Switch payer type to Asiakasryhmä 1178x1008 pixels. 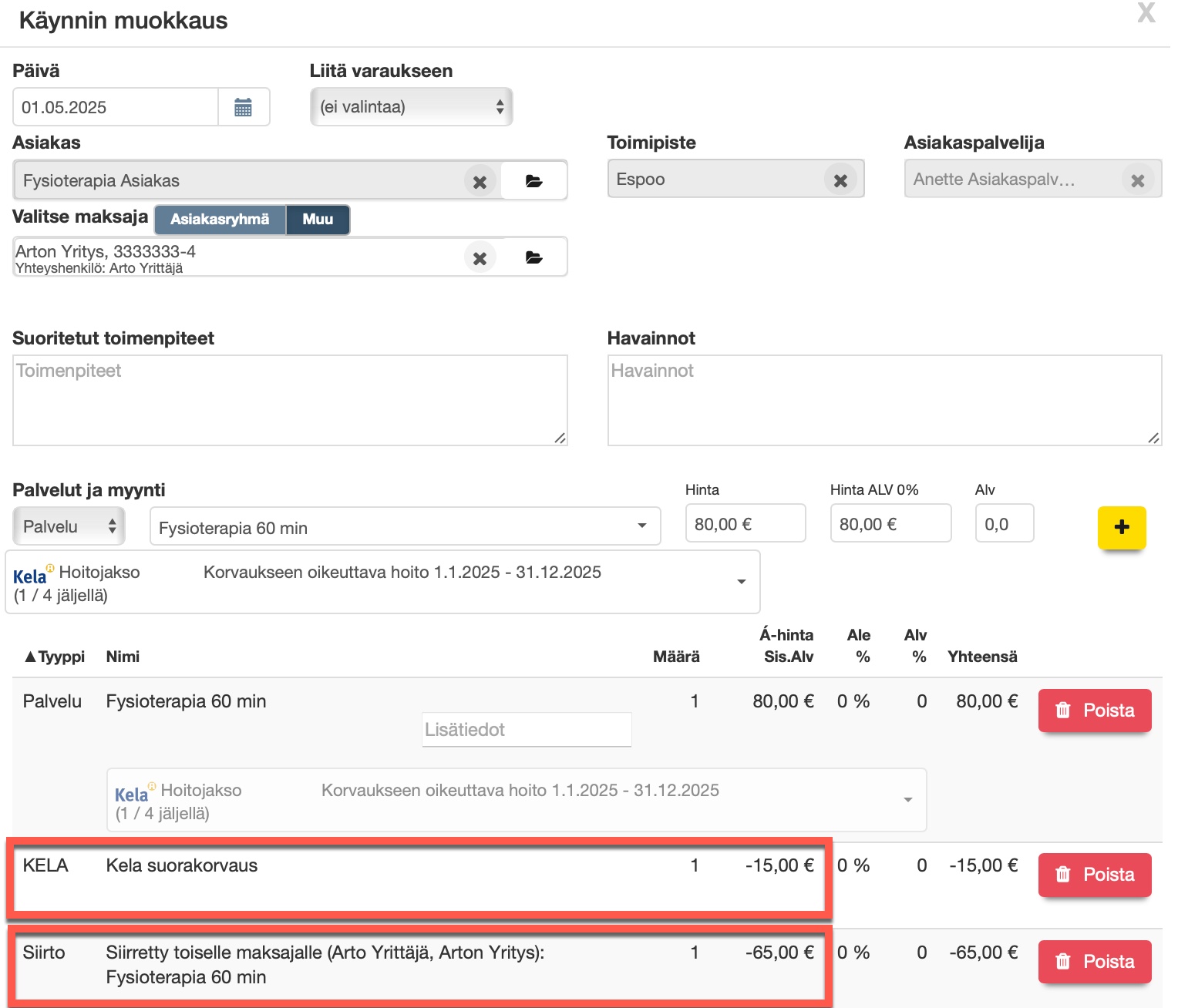[x=220, y=220]
